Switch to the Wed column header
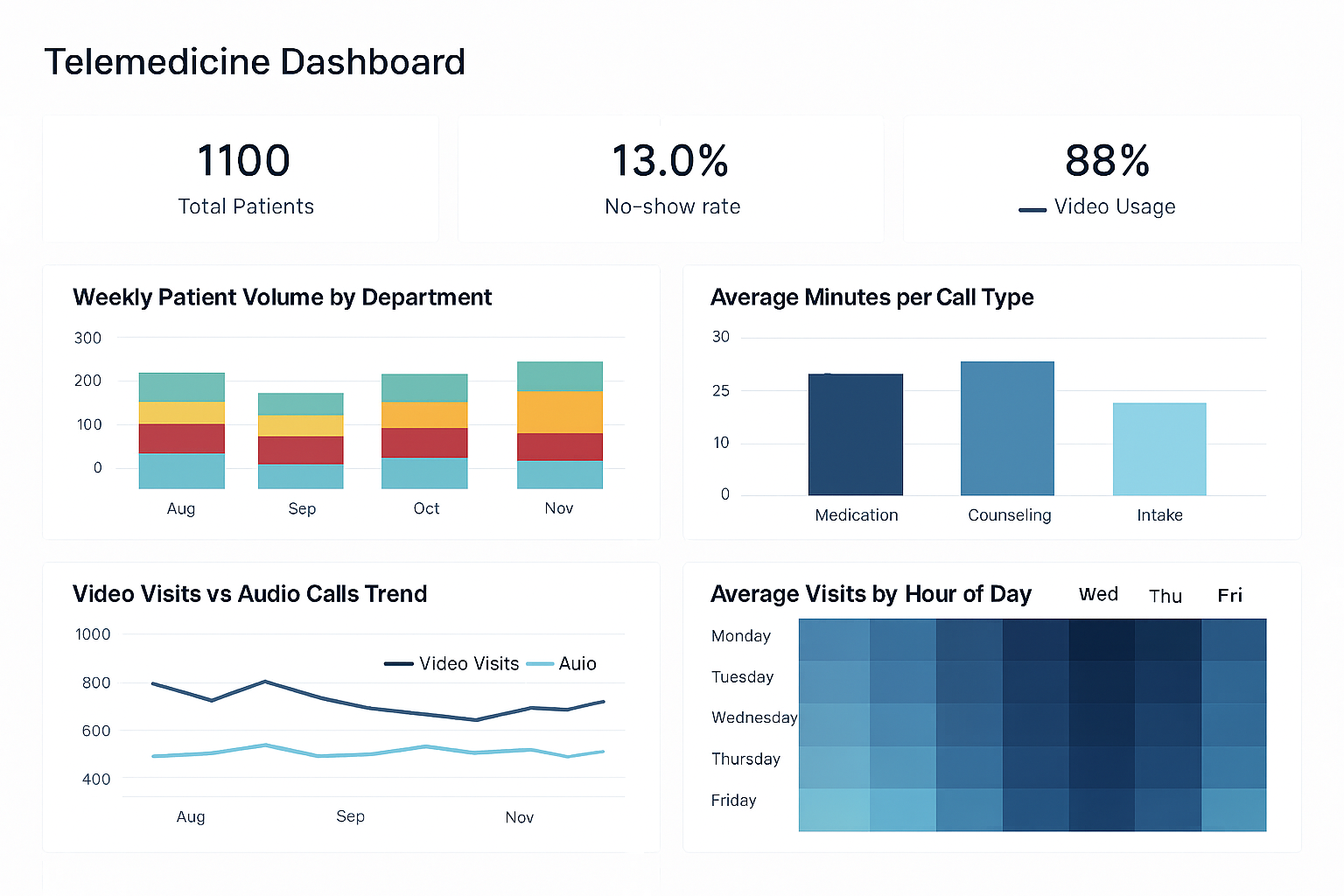The width and height of the screenshot is (1344, 896). click(1098, 594)
